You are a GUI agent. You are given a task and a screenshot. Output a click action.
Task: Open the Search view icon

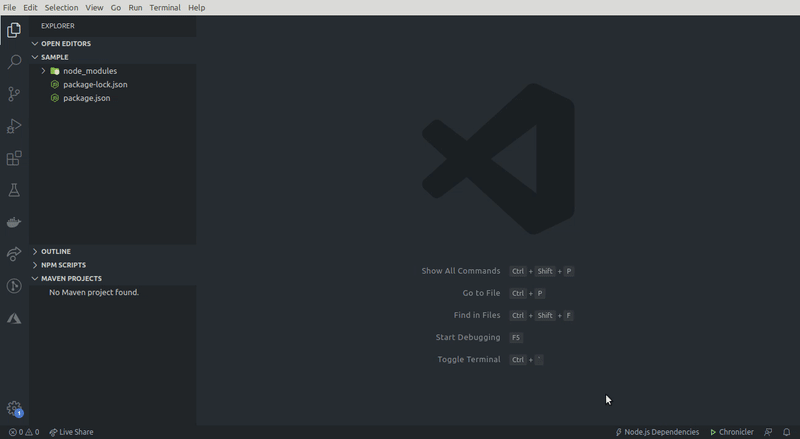(14, 62)
